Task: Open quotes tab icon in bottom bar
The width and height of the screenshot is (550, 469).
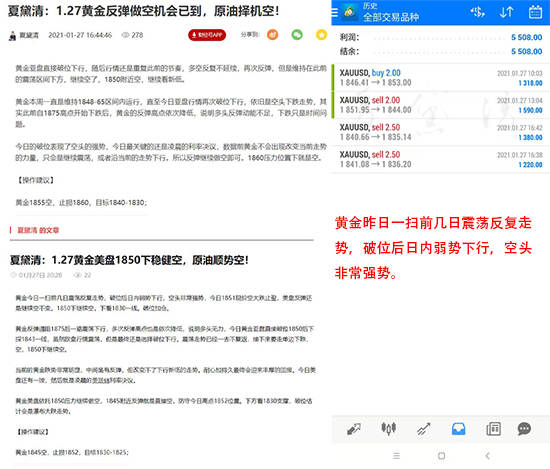Action: click(354, 429)
